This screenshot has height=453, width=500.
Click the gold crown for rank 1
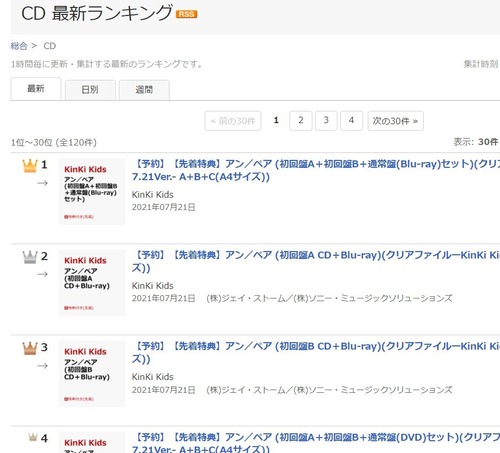pos(30,166)
